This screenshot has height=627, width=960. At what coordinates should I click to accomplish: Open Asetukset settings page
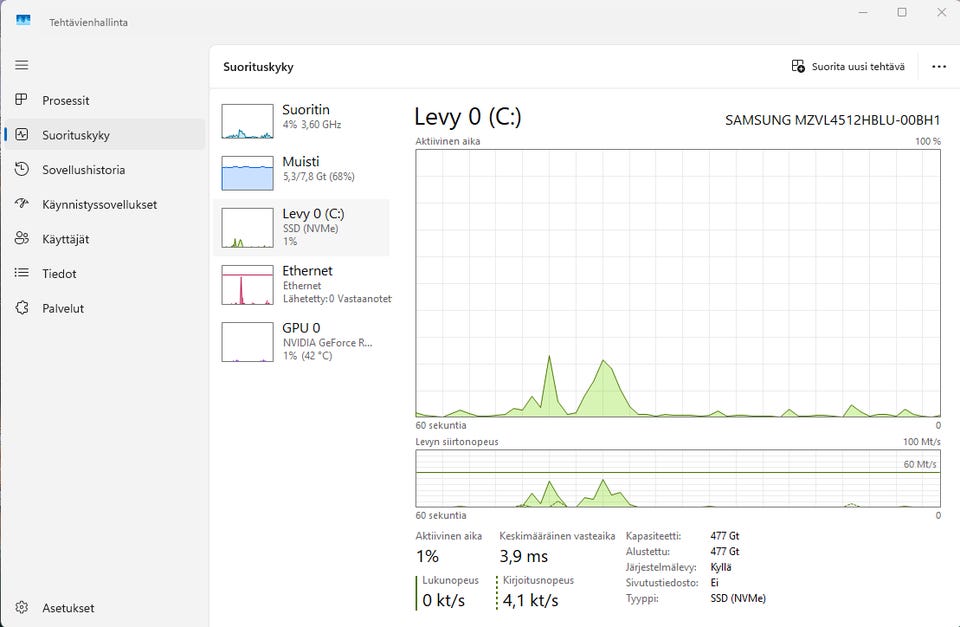coord(105,608)
